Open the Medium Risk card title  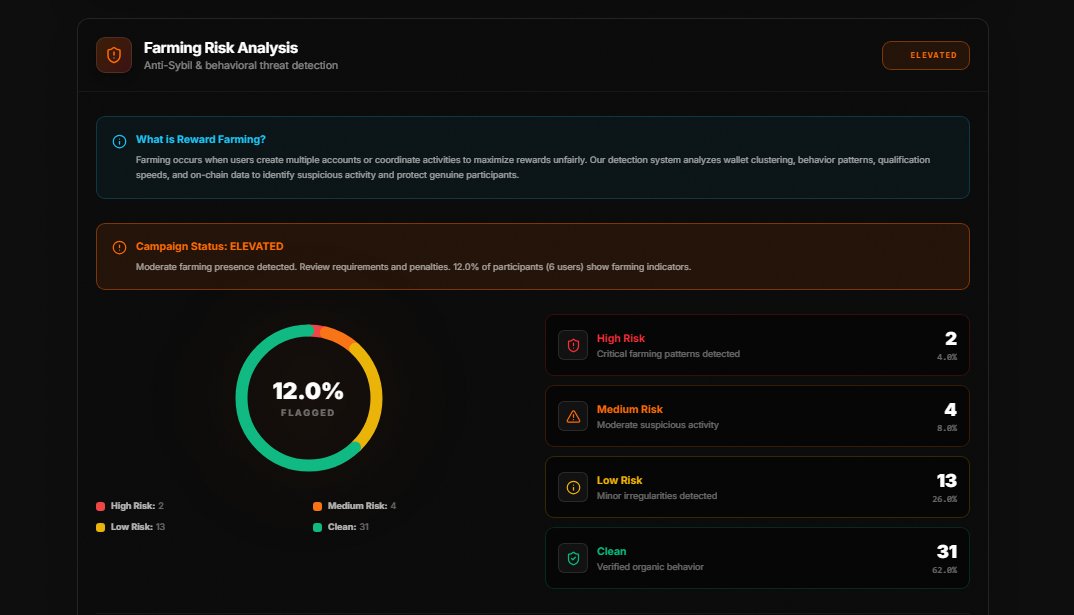point(629,409)
